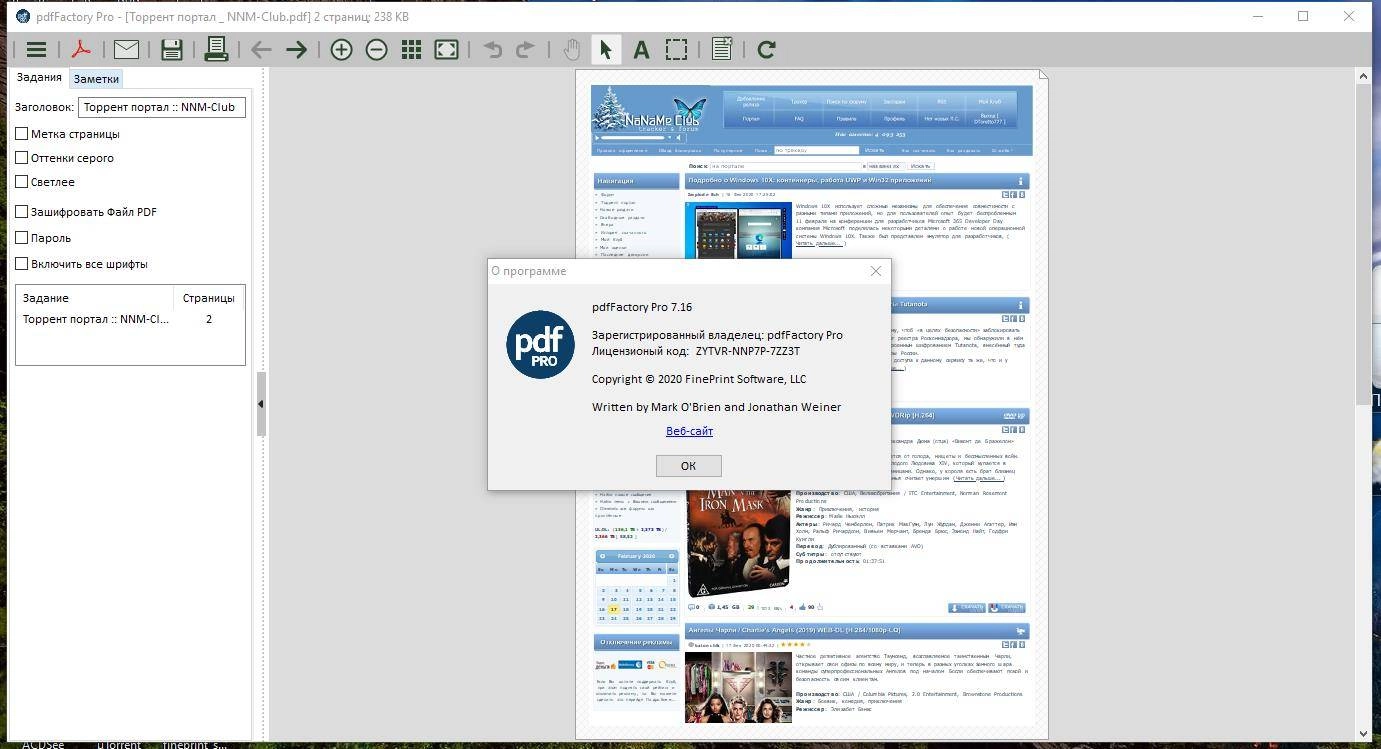The width and height of the screenshot is (1381, 749).
Task: Select the arrow pointer tool
Action: point(605,49)
